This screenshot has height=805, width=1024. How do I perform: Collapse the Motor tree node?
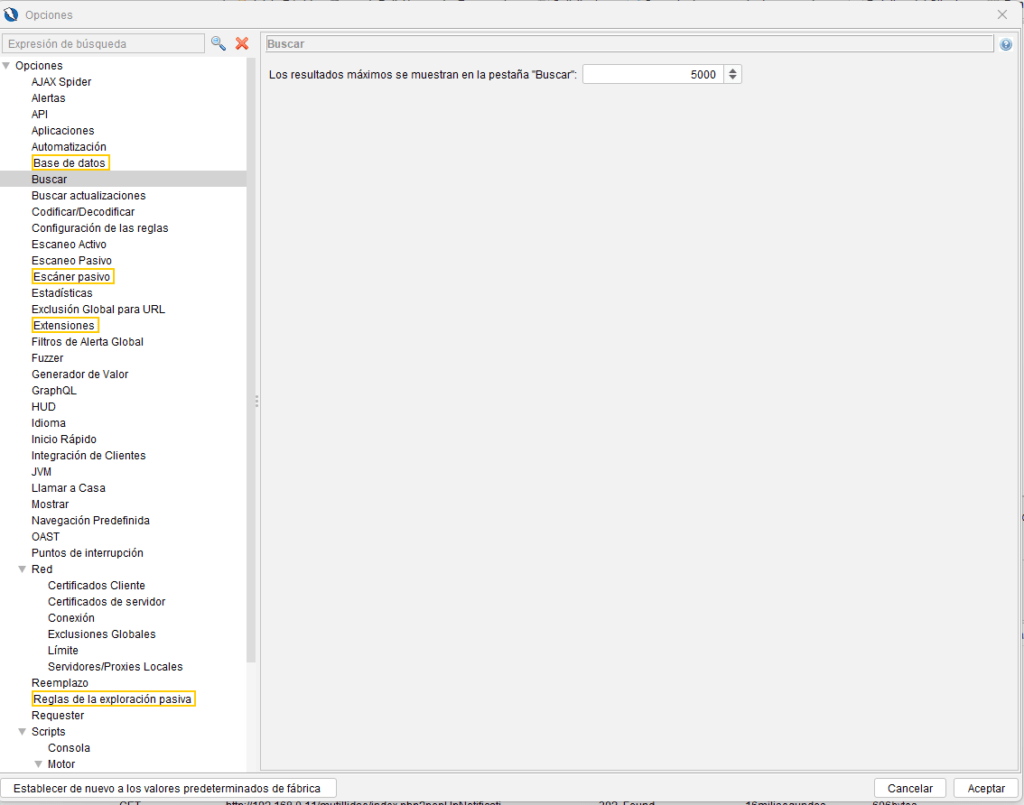(x=39, y=764)
